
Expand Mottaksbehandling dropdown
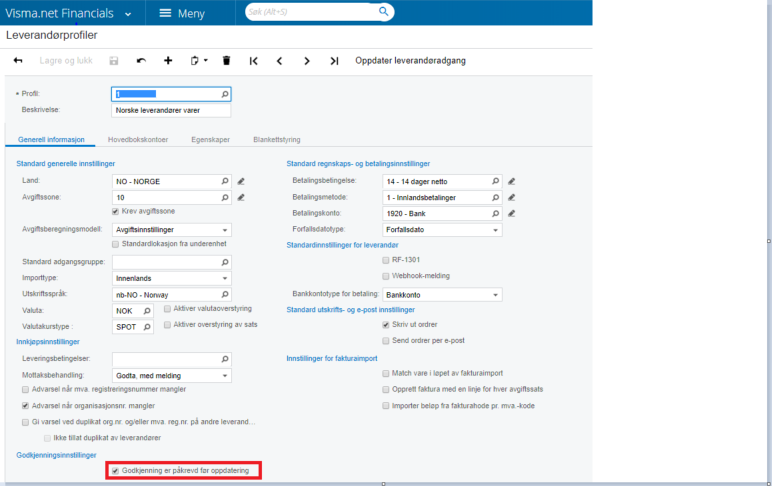click(225, 376)
